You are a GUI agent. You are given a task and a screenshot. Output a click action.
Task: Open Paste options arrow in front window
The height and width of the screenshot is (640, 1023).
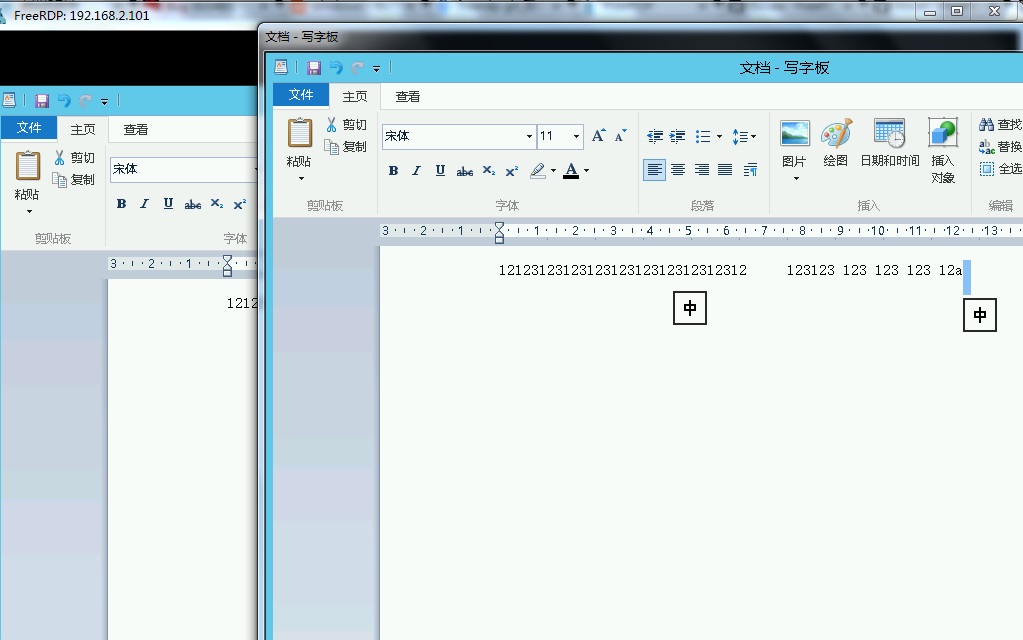(x=301, y=178)
